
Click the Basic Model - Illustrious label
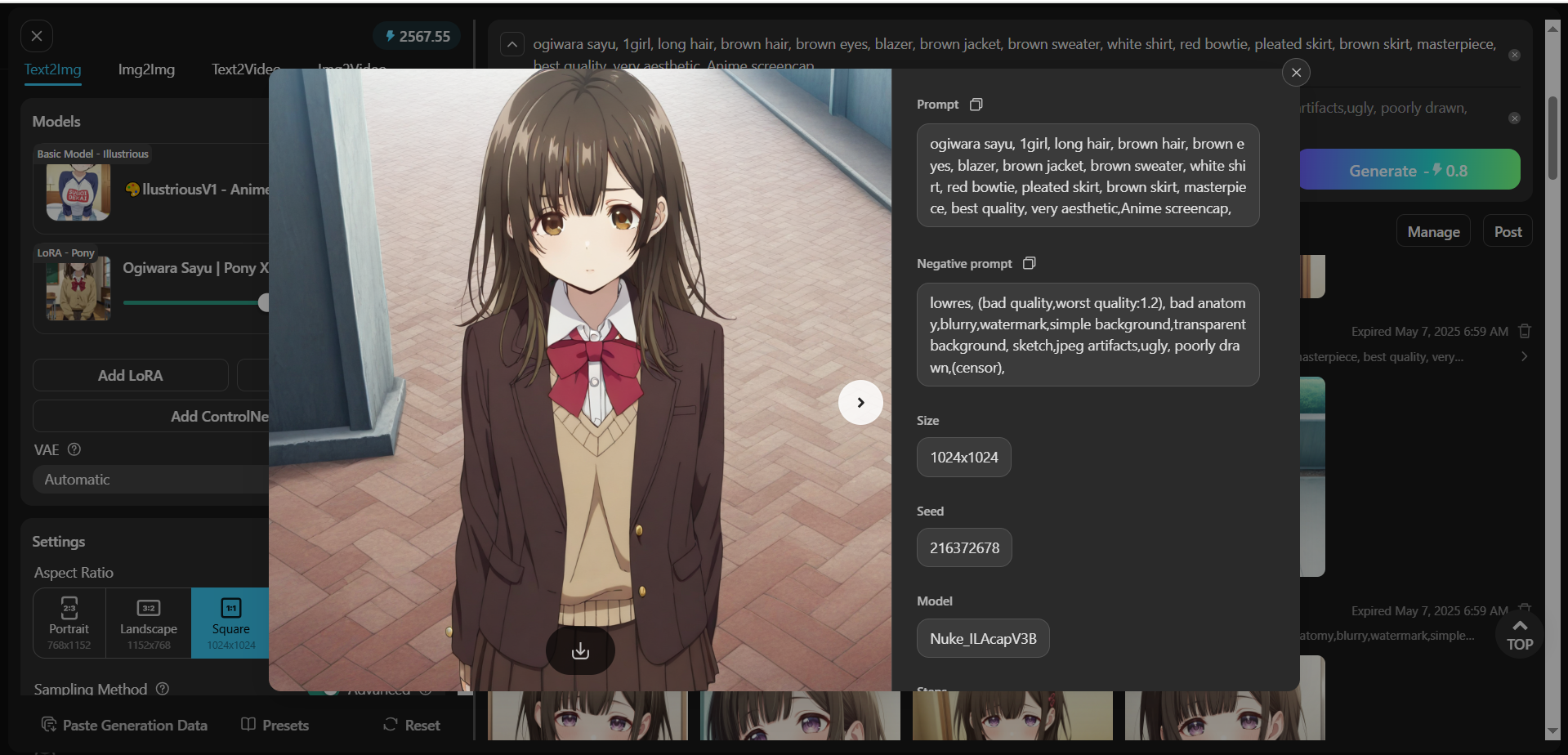92,154
